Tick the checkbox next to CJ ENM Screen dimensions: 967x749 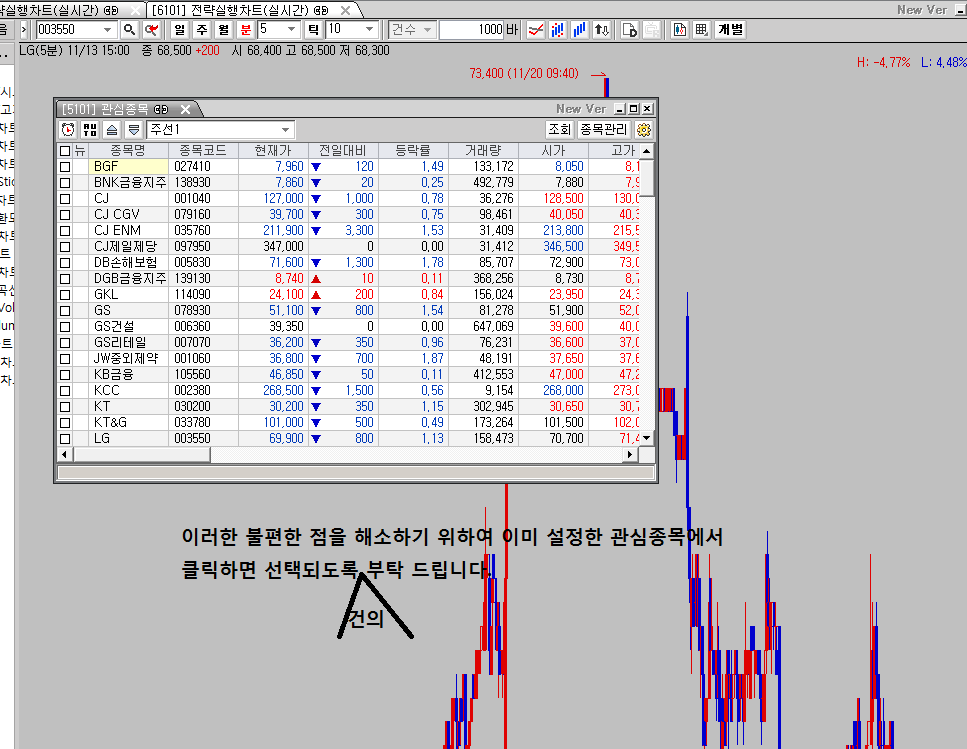(x=65, y=231)
